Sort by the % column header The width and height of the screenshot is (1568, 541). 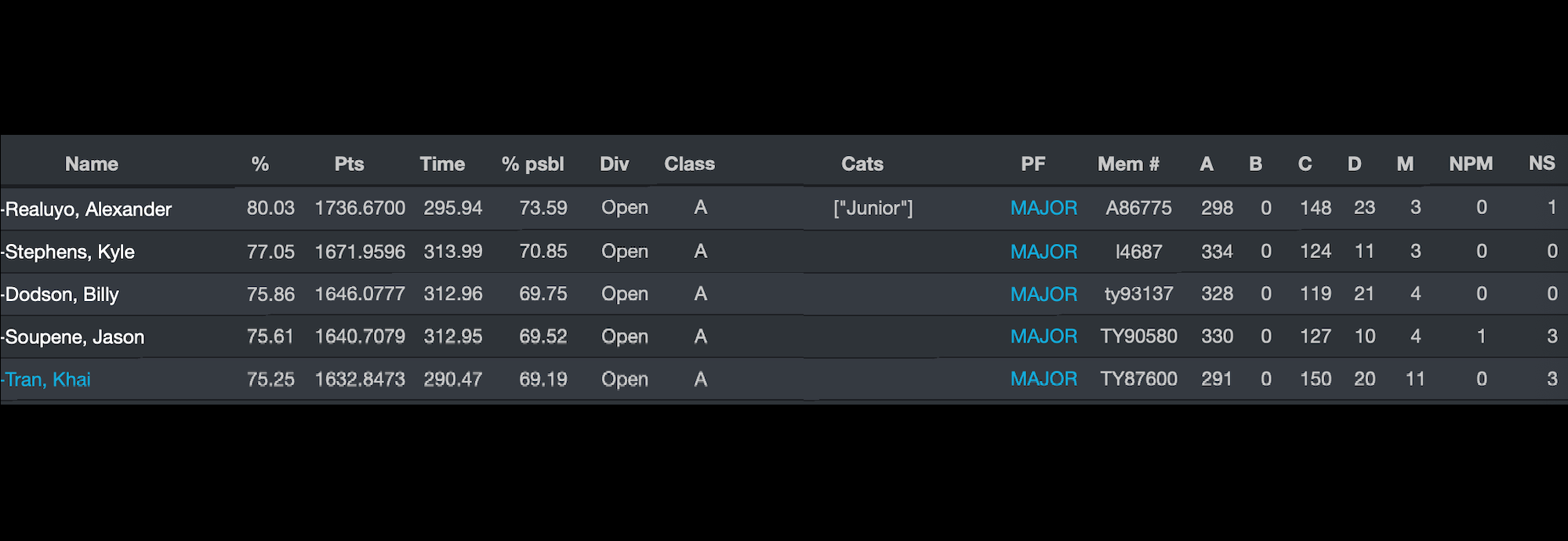(260, 164)
